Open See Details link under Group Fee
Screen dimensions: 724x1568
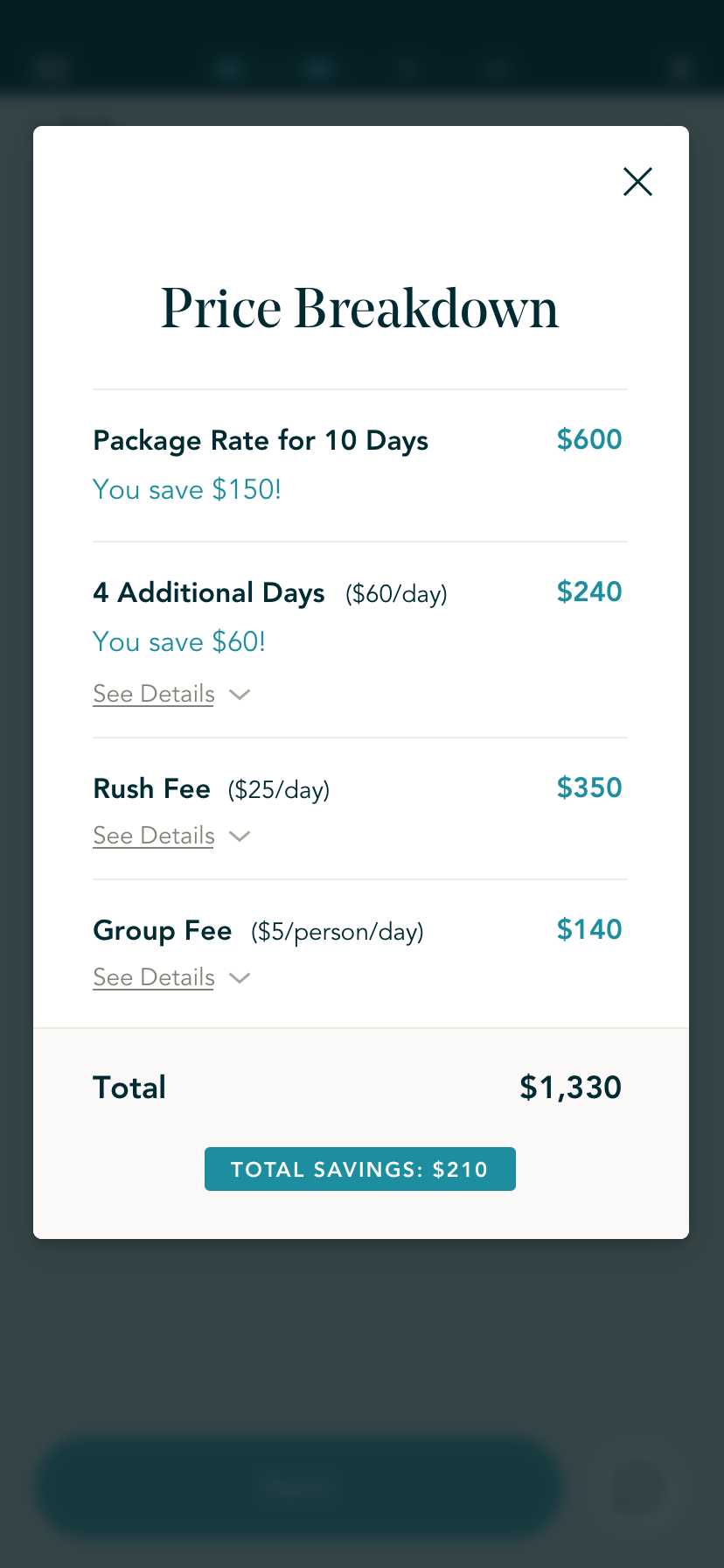tap(154, 977)
